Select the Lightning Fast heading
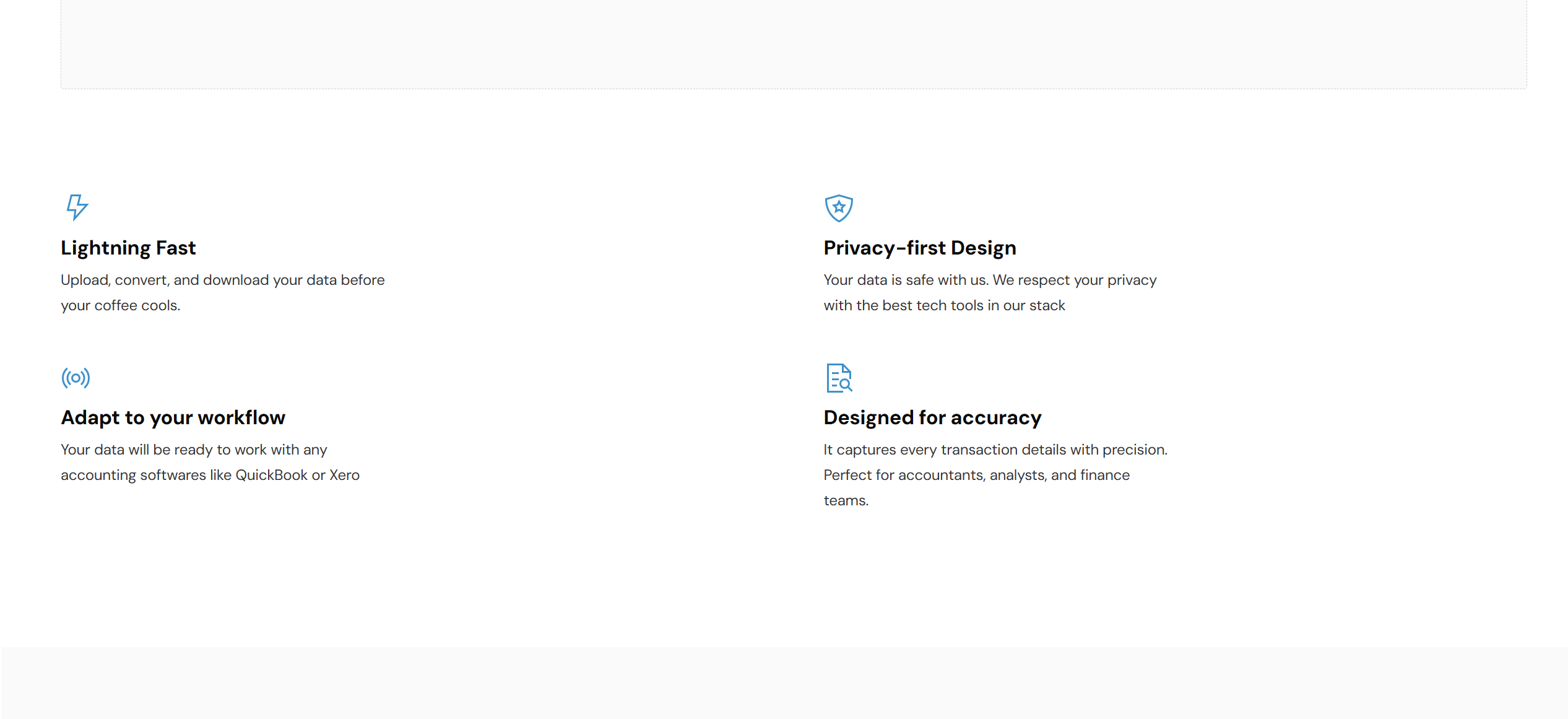The height and width of the screenshot is (719, 1568). 128,248
